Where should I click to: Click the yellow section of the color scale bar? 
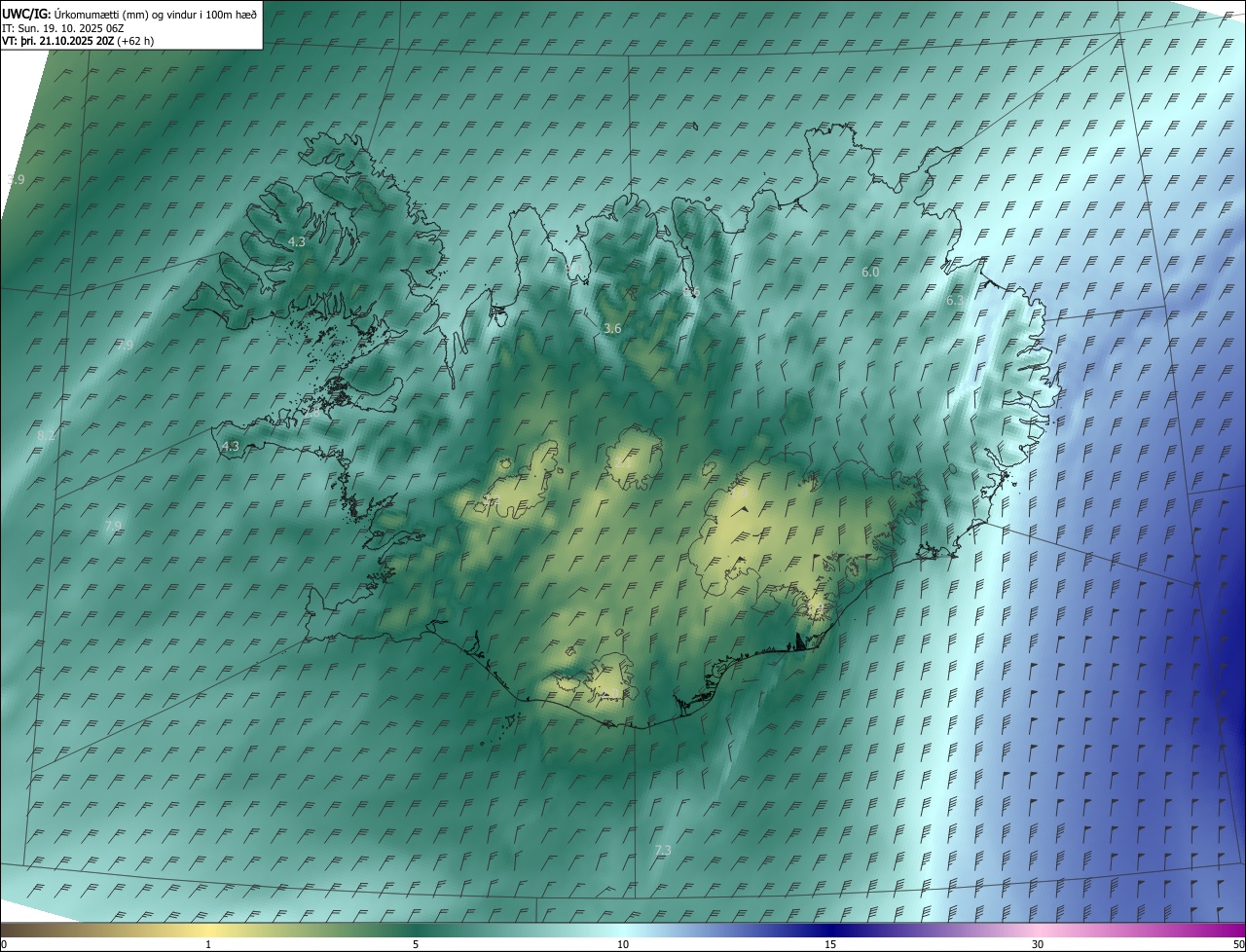click(208, 931)
